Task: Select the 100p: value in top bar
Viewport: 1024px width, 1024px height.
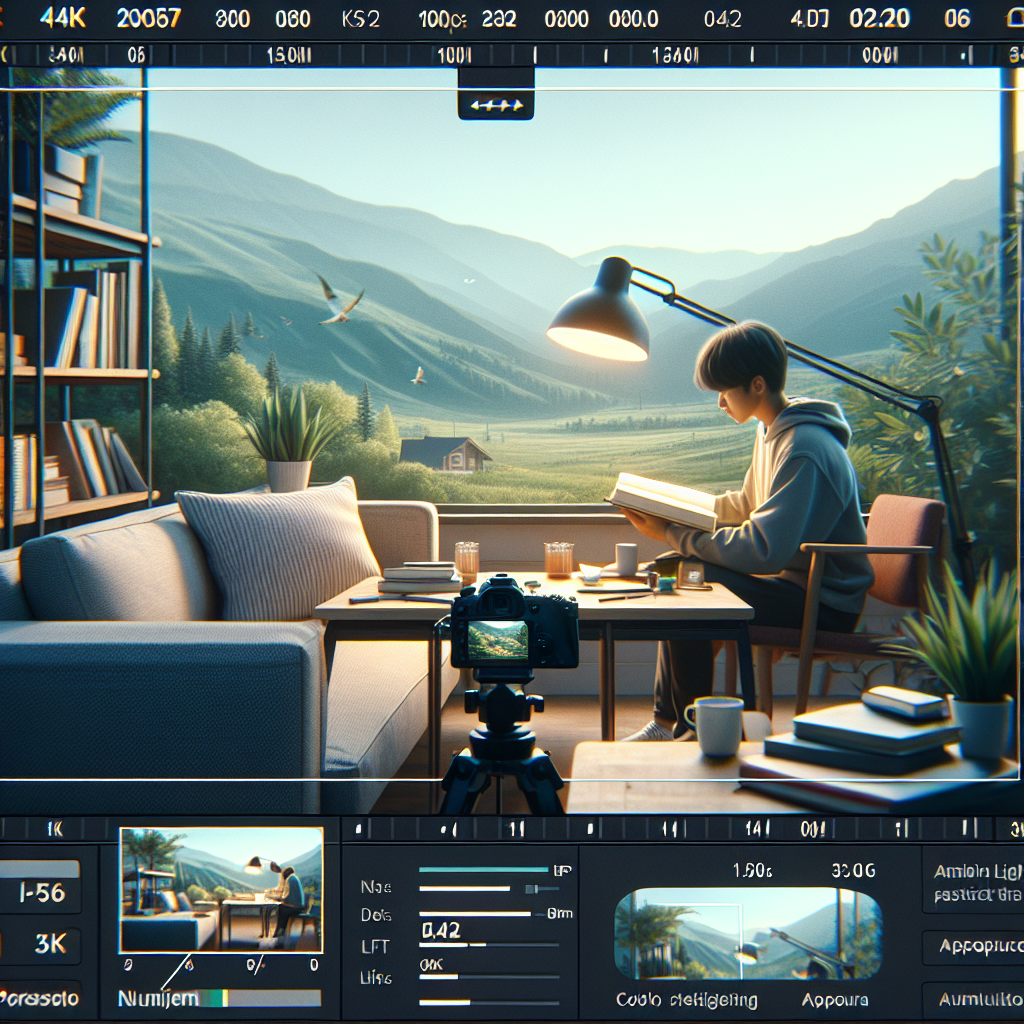Action: [441, 20]
